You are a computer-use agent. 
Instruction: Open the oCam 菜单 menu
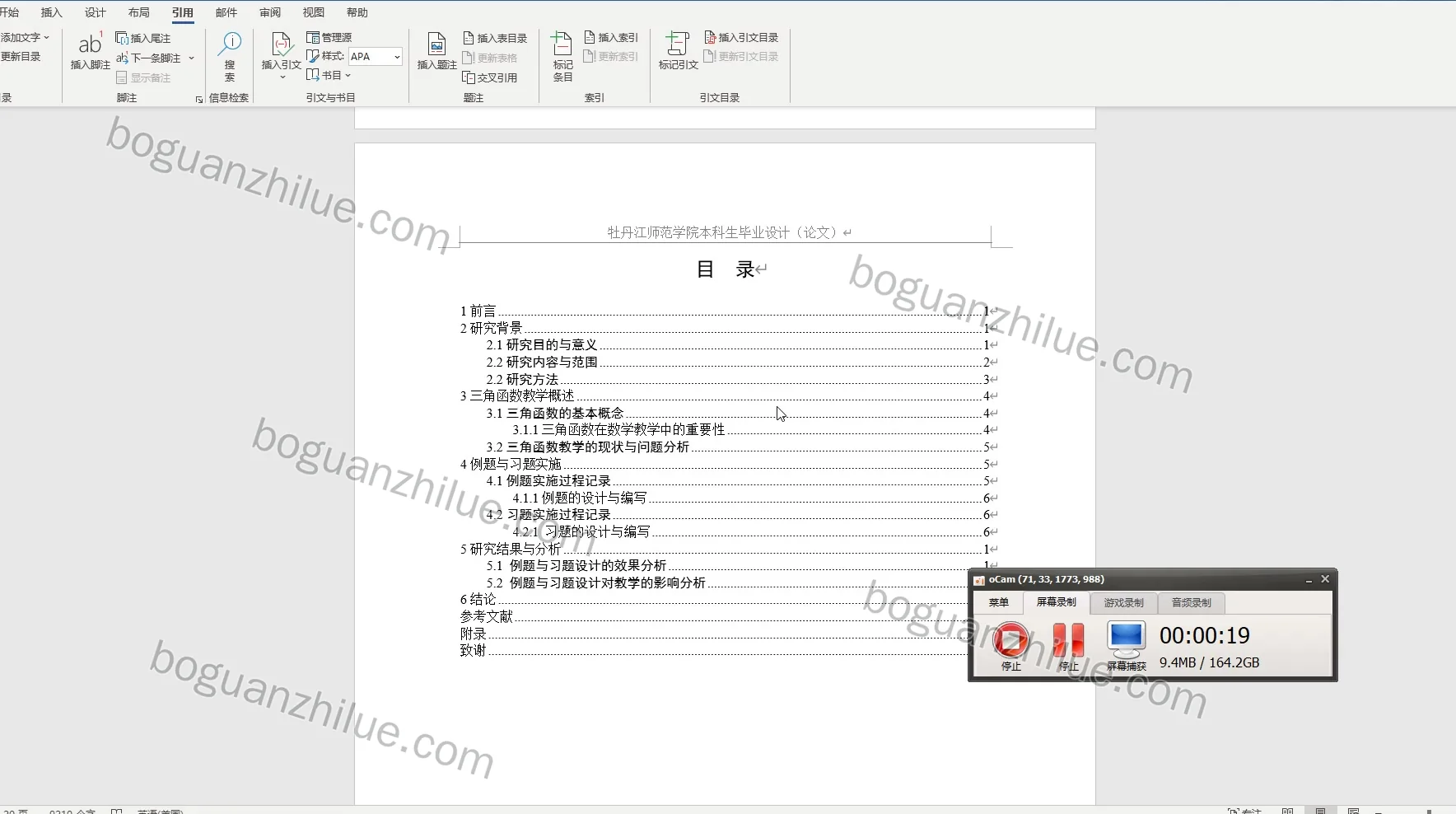pyautogui.click(x=998, y=602)
